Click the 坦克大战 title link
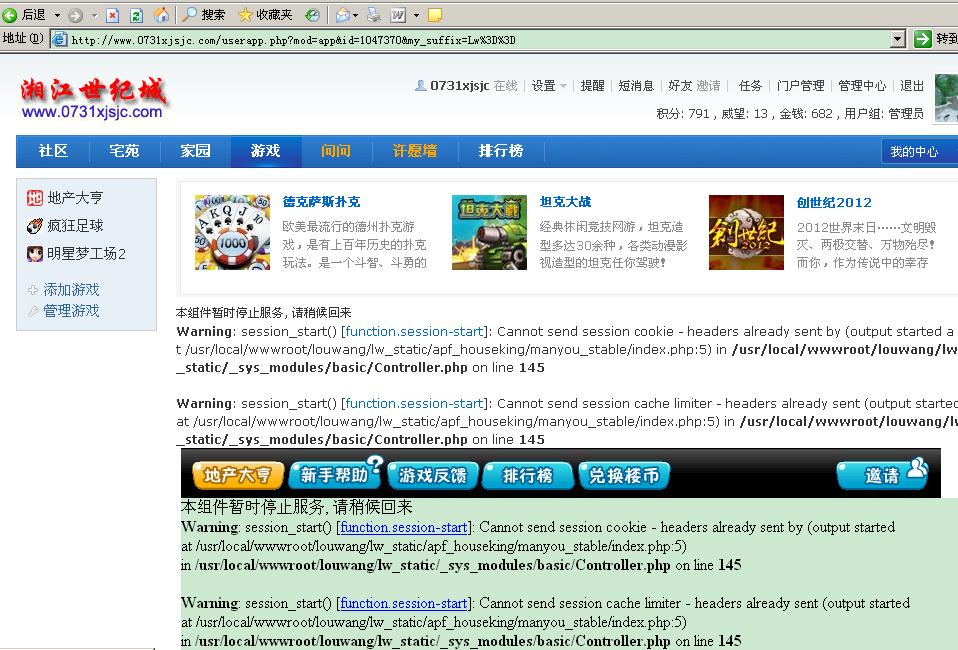This screenshot has height=650, width=958. [566, 202]
